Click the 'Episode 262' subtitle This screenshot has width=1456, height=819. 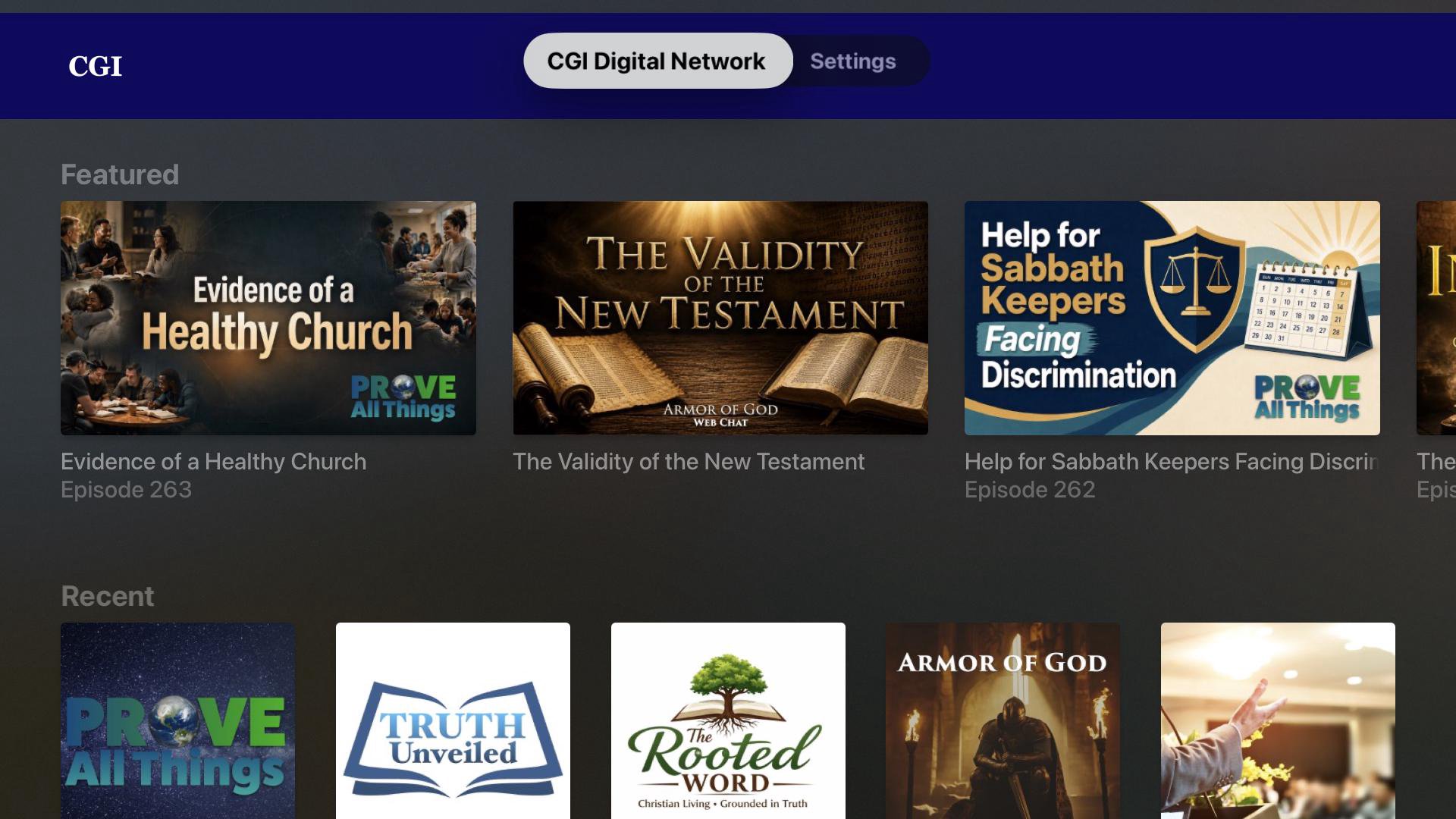(1030, 490)
